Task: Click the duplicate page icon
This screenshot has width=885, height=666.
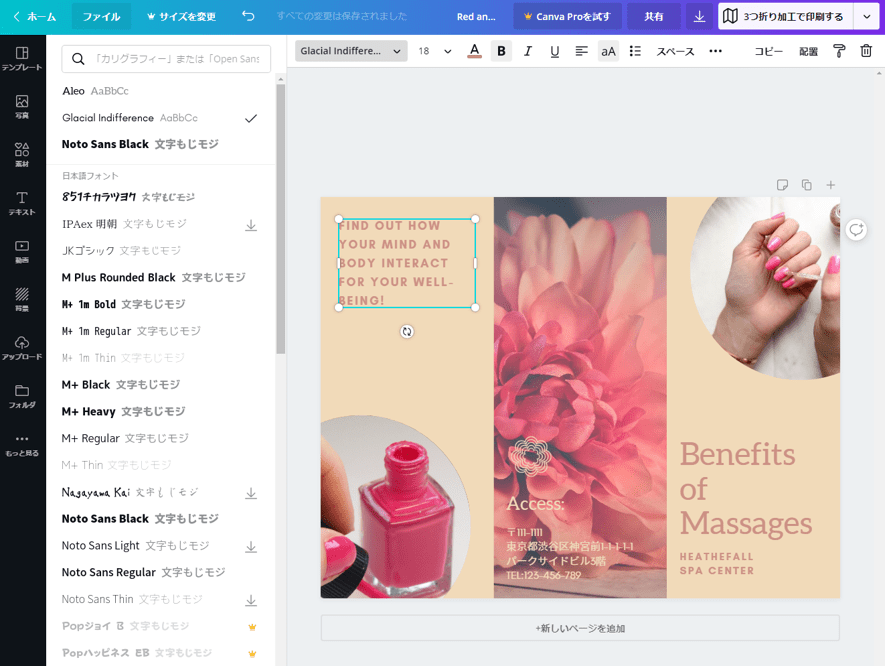Action: (806, 185)
